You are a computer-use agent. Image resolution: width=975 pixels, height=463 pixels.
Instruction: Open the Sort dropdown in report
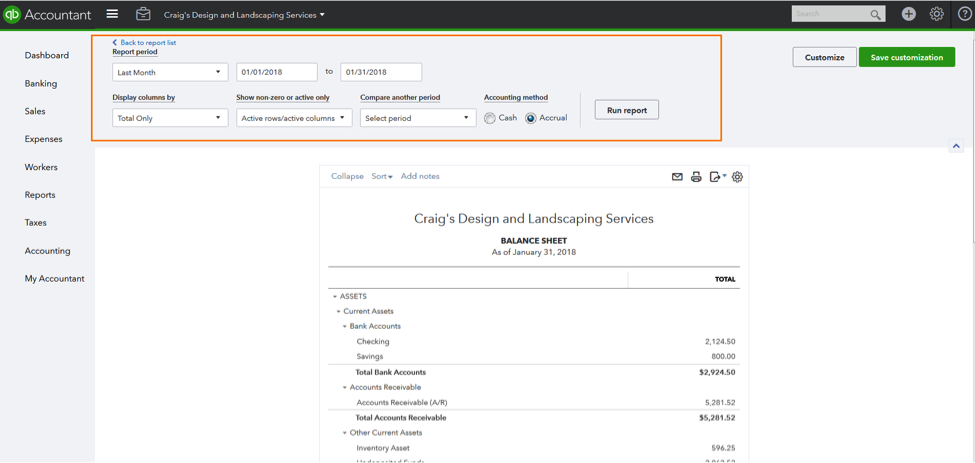382,176
